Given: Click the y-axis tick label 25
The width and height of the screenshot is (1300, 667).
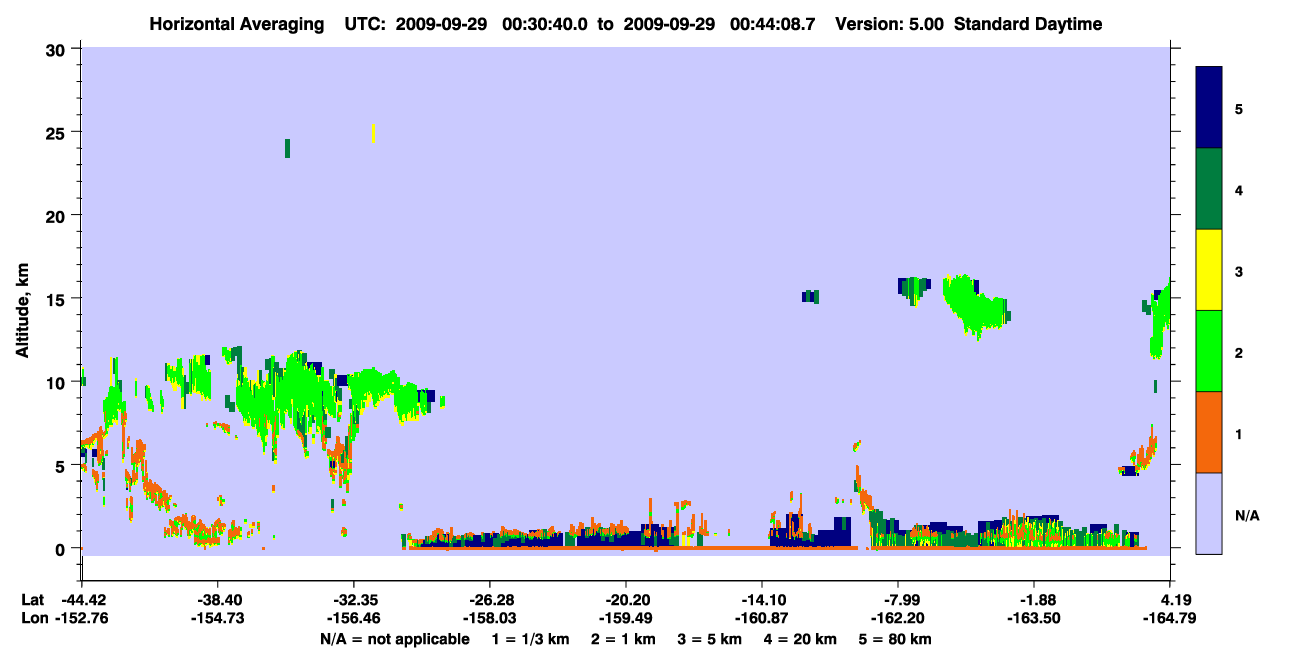Looking at the screenshot, I should pyautogui.click(x=58, y=132).
